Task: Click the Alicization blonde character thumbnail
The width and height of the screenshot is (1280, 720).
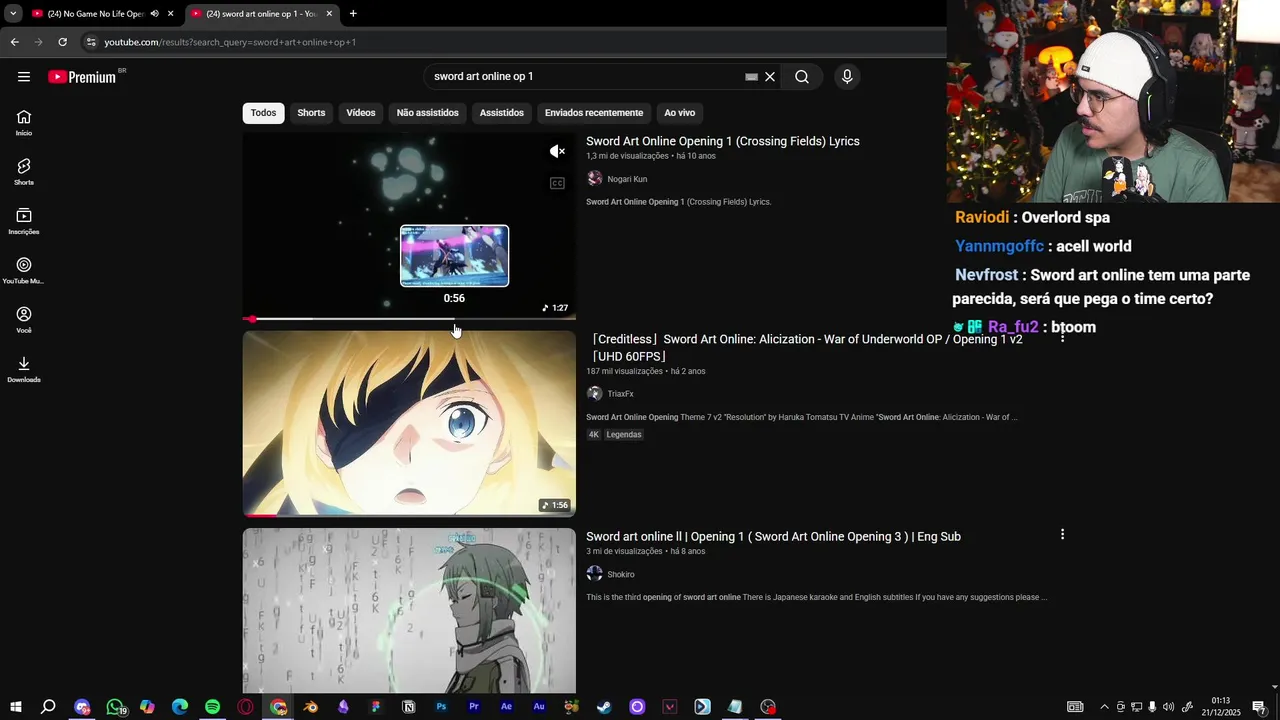Action: [x=409, y=423]
